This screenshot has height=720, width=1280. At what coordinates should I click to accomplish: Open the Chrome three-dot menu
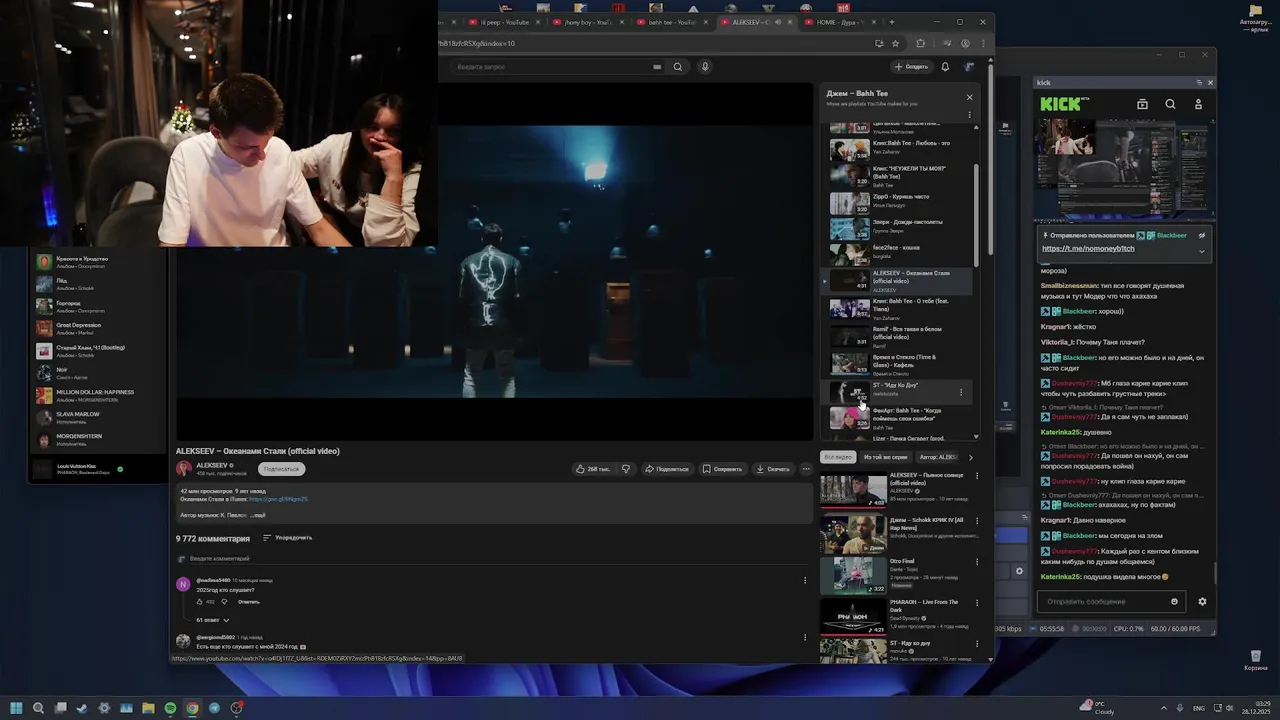[981, 43]
